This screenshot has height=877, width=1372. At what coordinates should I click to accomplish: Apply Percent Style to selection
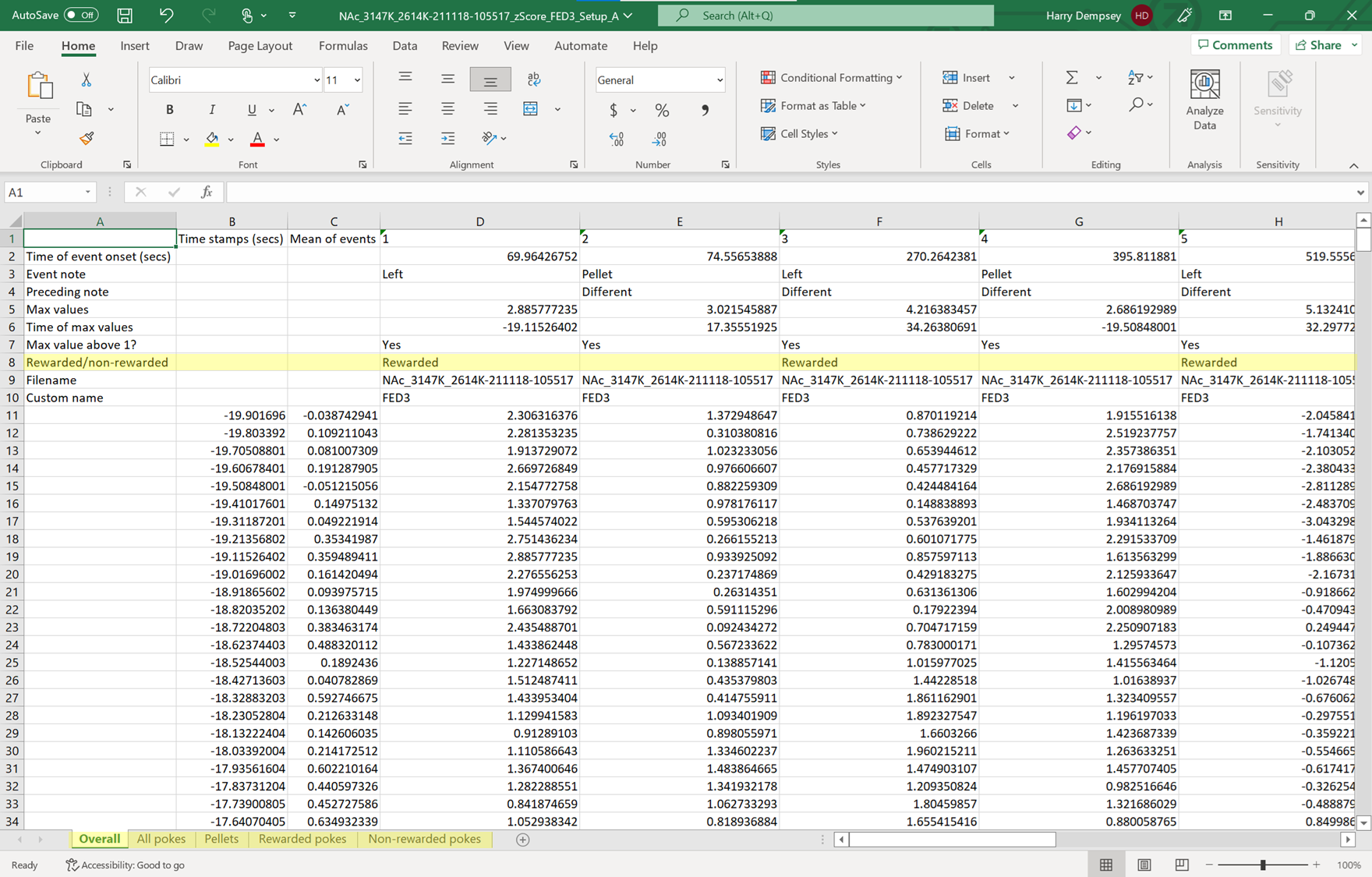[x=662, y=110]
